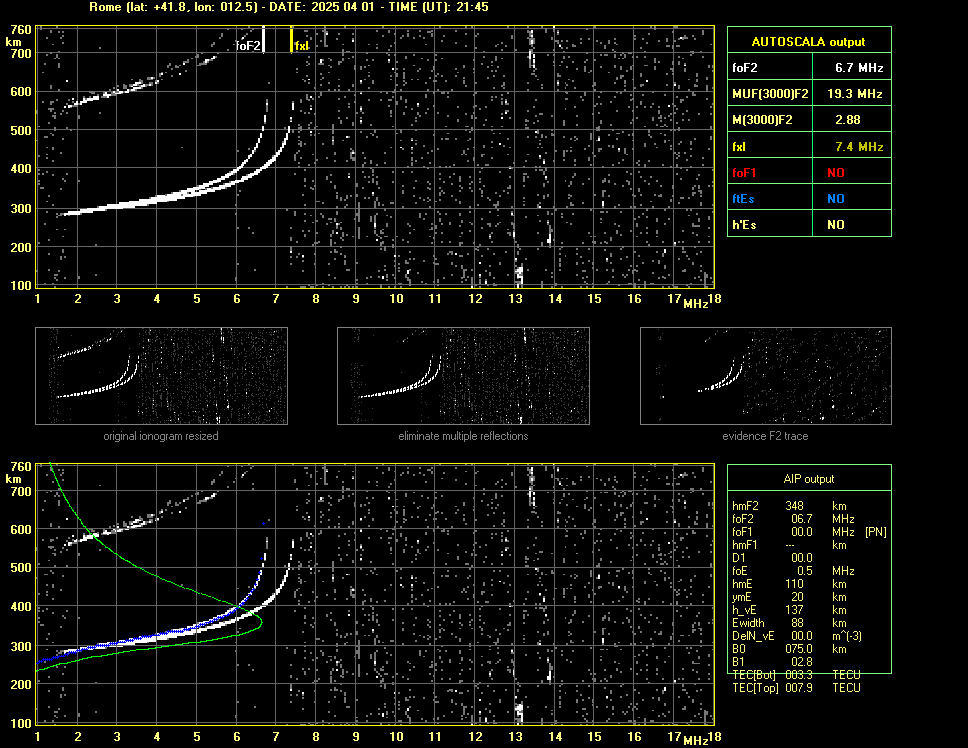Click the DelN_vE label in AIP output

coord(753,636)
